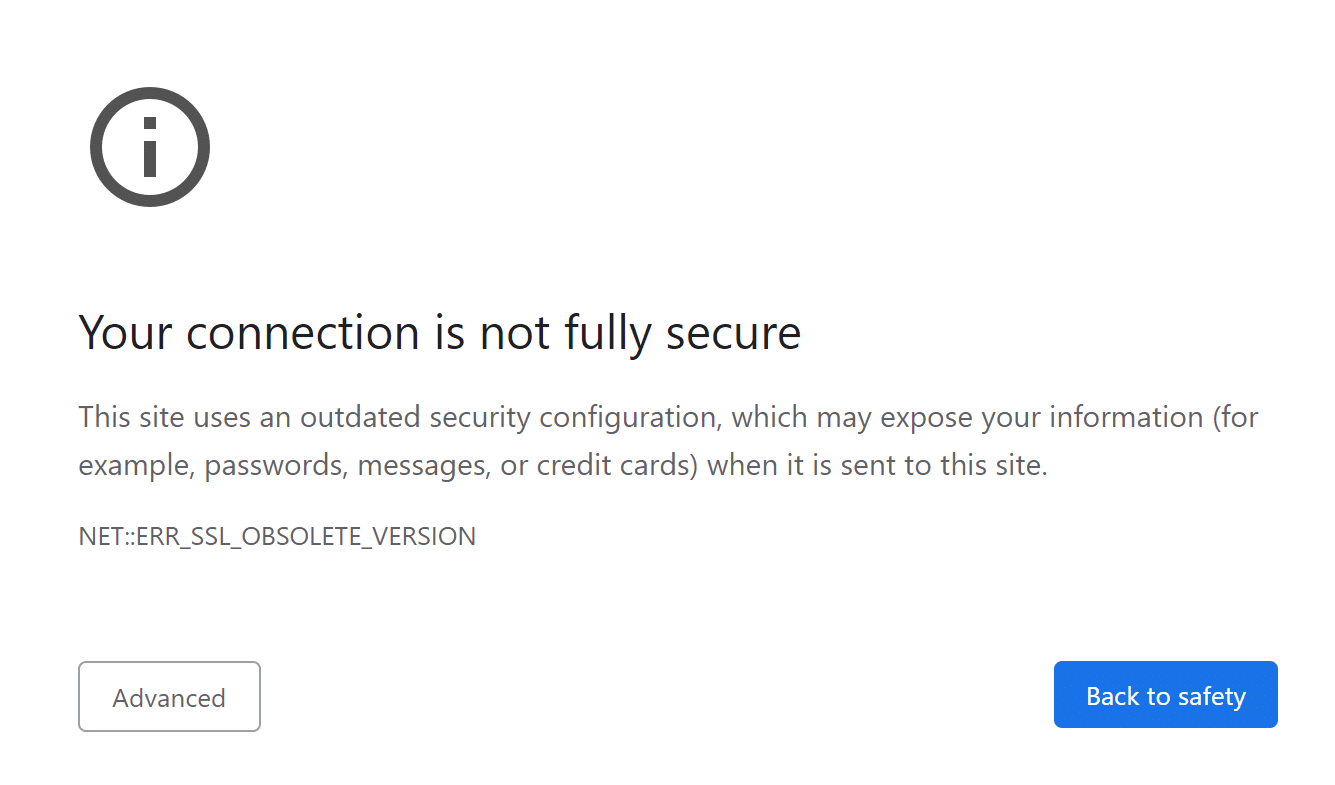Click the NET::ERR_SSL_OBSOLETE_VERSION error code
Image resolution: width=1335 pixels, height=785 pixels.
point(277,537)
